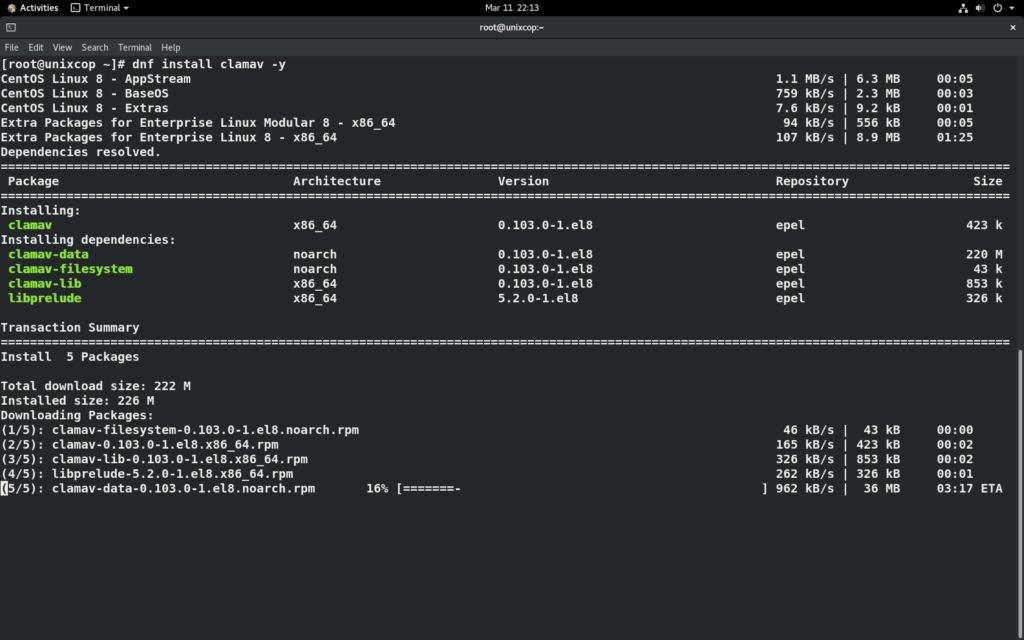Viewport: 1024px width, 640px height.
Task: Click 'Total download size: 222 M'
Action: (x=95, y=387)
